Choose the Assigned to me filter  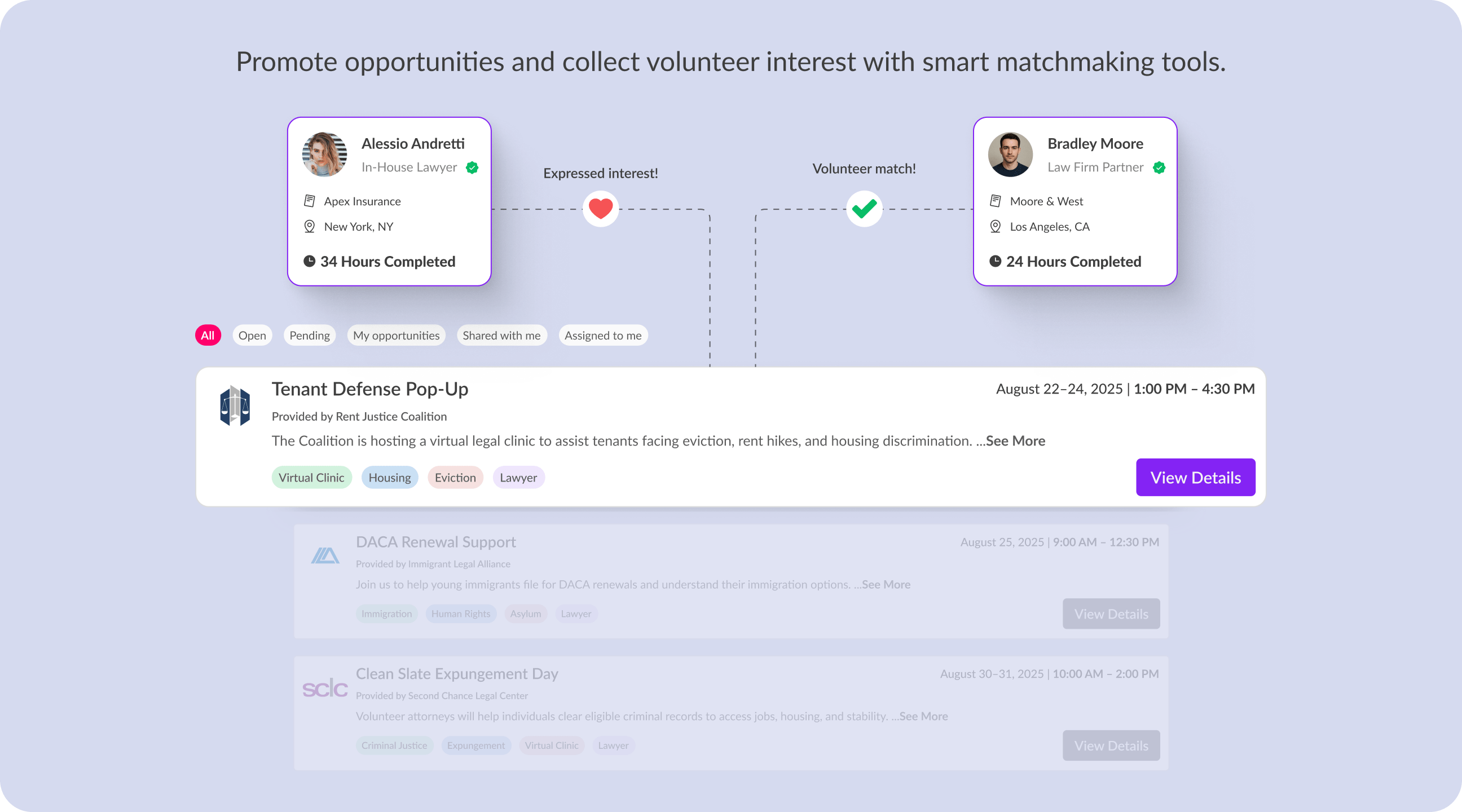point(603,336)
